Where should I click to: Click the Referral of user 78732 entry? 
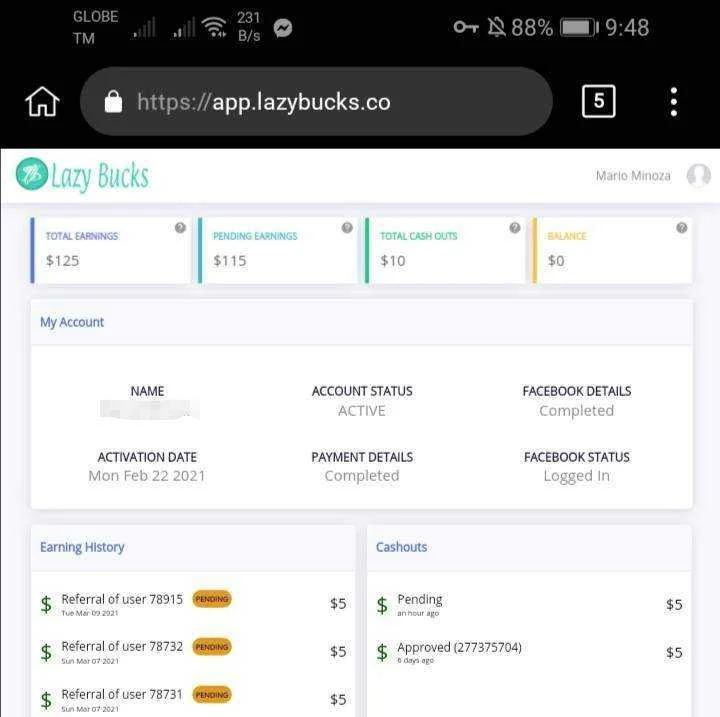point(122,647)
